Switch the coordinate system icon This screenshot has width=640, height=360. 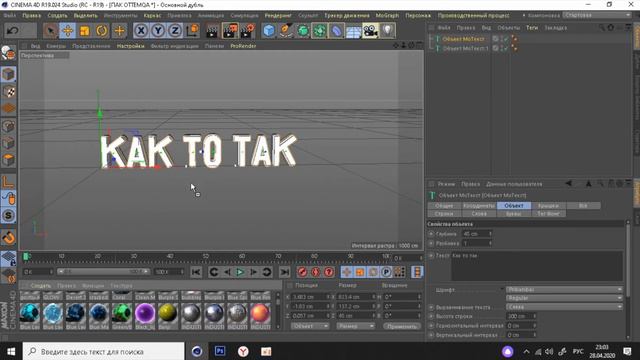click(192, 31)
